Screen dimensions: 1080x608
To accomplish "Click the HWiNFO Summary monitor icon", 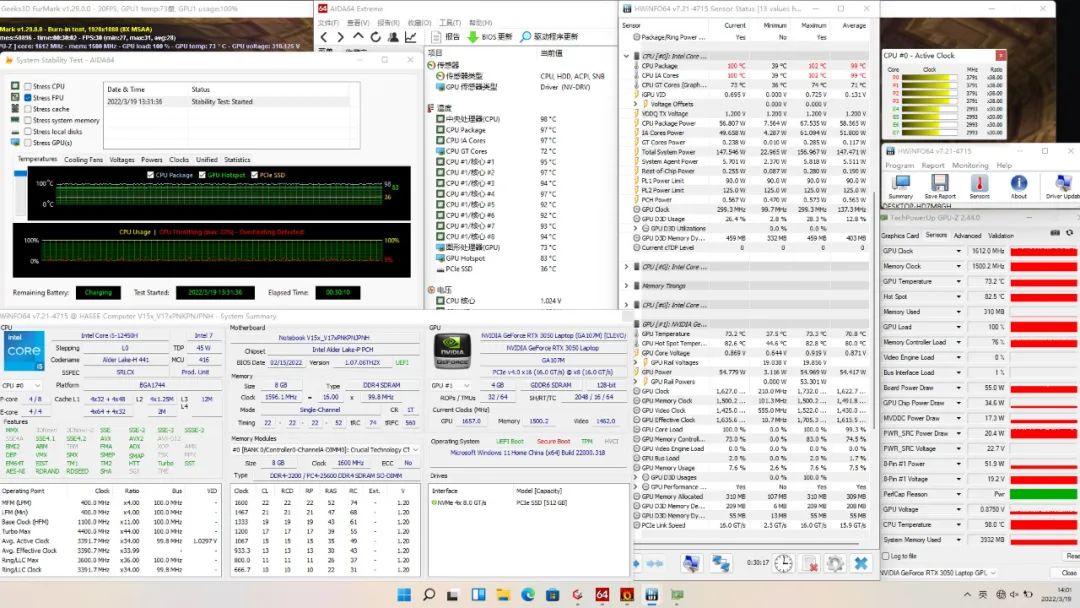I will pyautogui.click(x=899, y=184).
